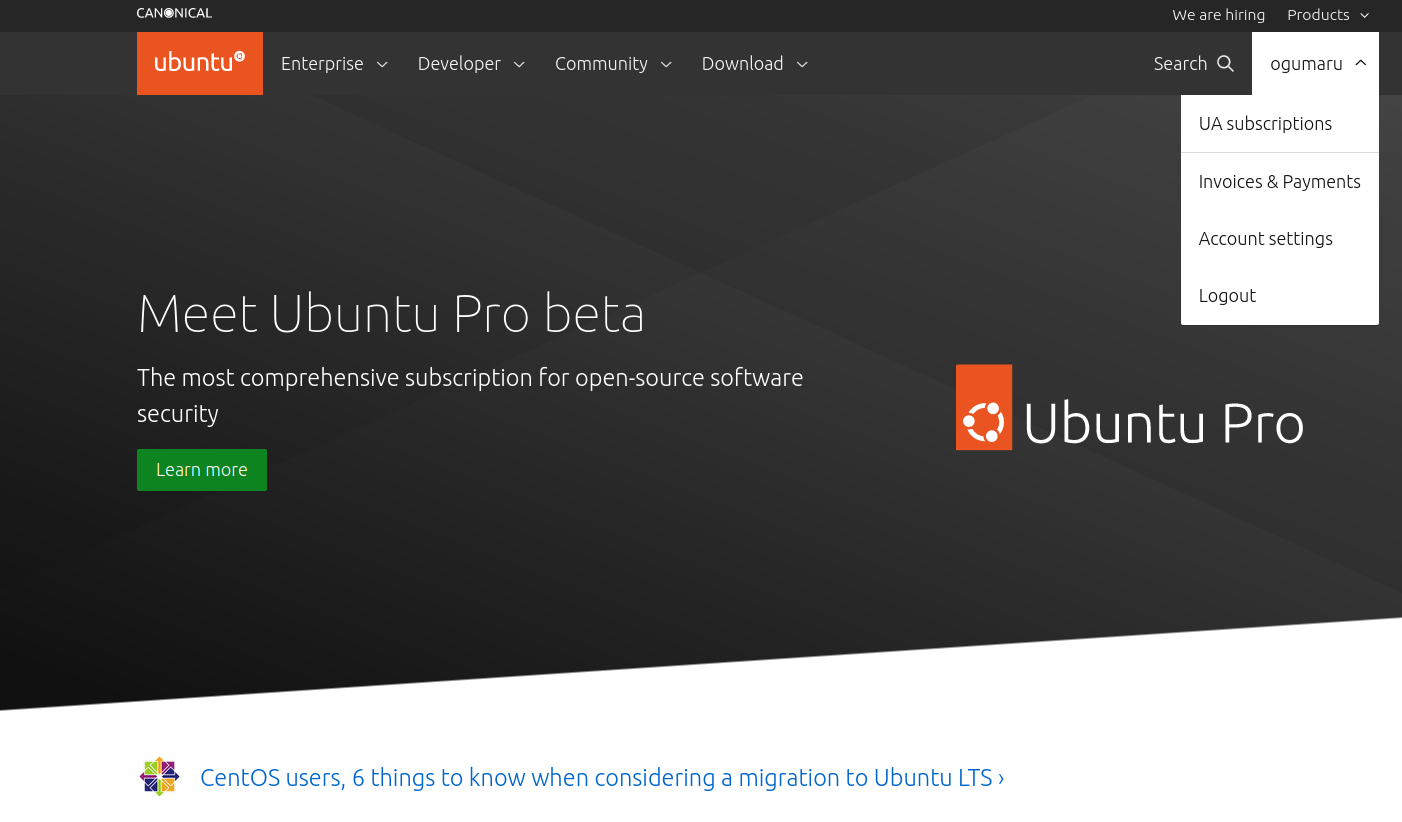Select UA subscriptions from account menu
Screen dimensions: 1402x822
click(x=1280, y=124)
